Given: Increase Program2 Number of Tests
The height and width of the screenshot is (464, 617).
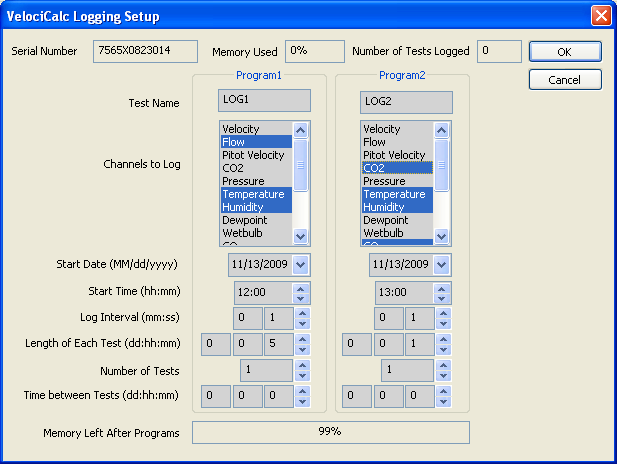Looking at the screenshot, I should (443, 366).
